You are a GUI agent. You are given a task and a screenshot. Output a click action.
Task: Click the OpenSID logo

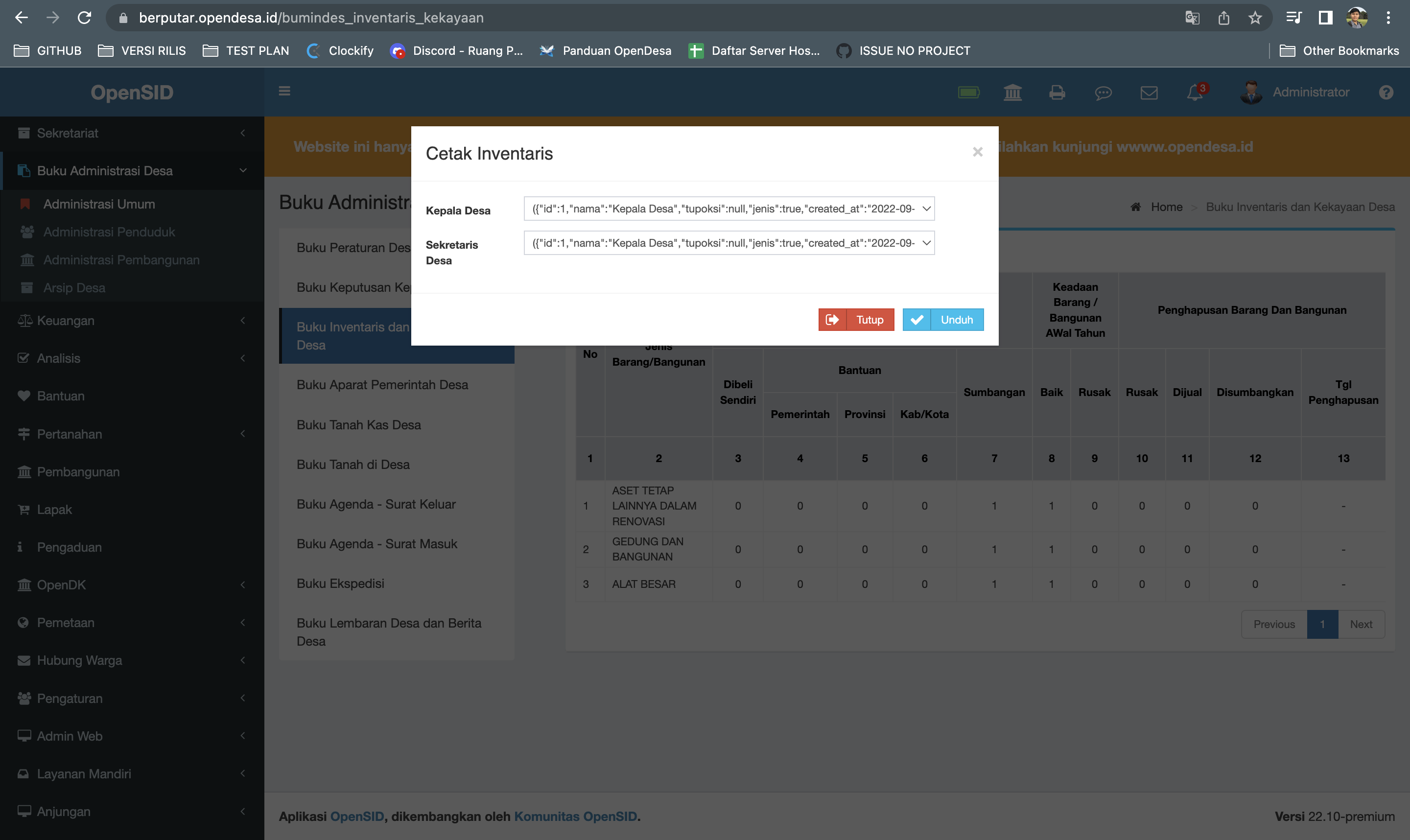(132, 92)
